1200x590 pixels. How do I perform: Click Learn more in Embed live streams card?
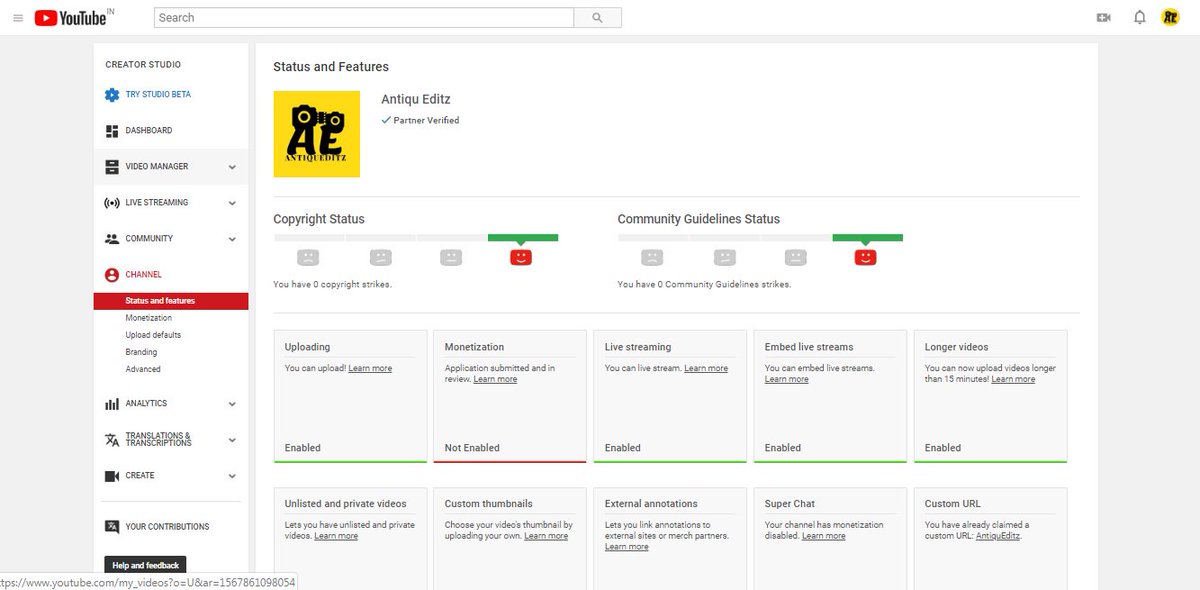[x=787, y=380]
